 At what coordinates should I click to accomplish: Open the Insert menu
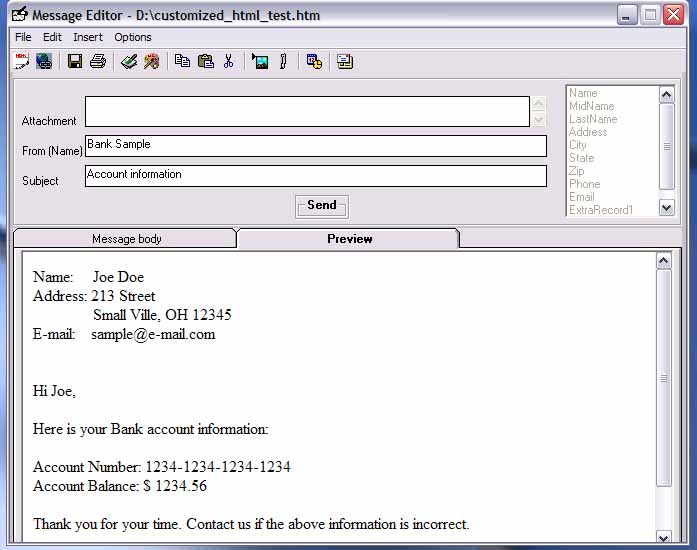coord(88,37)
